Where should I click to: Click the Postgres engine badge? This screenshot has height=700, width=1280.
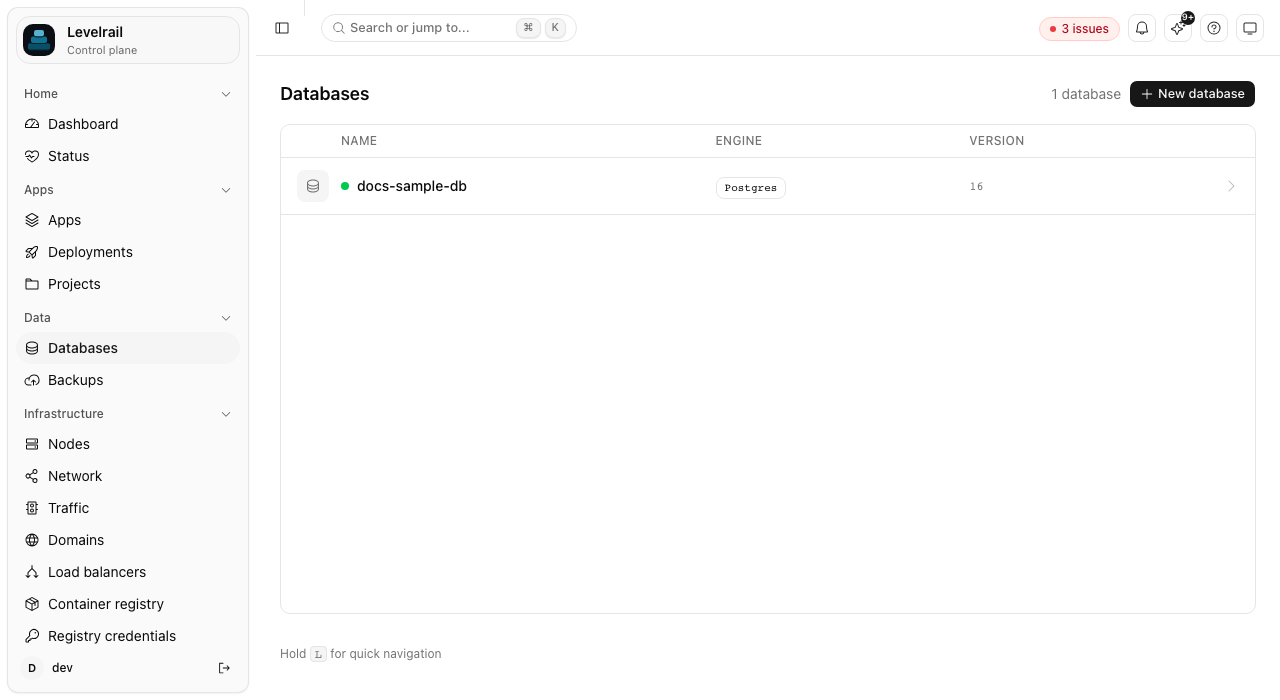point(751,187)
